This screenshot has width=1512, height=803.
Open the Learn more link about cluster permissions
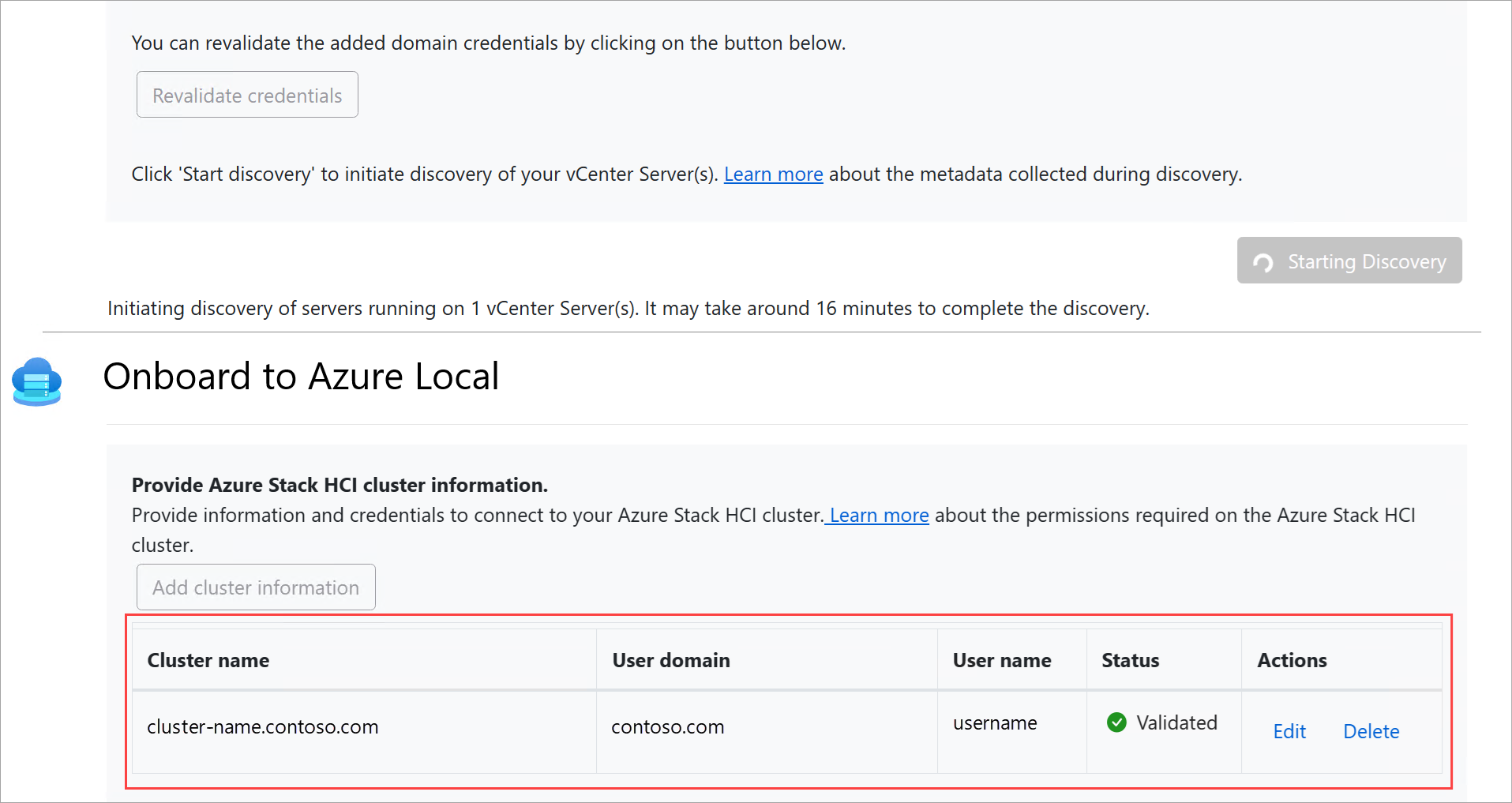point(877,515)
